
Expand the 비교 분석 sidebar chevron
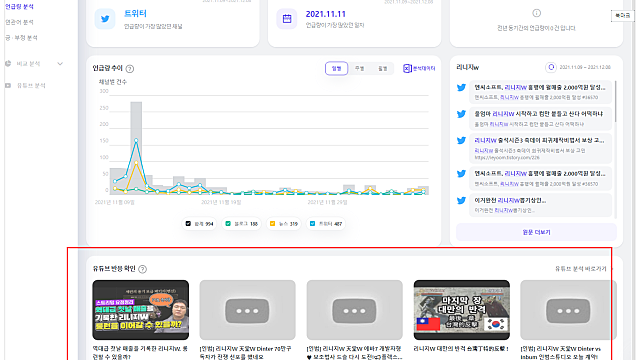point(60,64)
